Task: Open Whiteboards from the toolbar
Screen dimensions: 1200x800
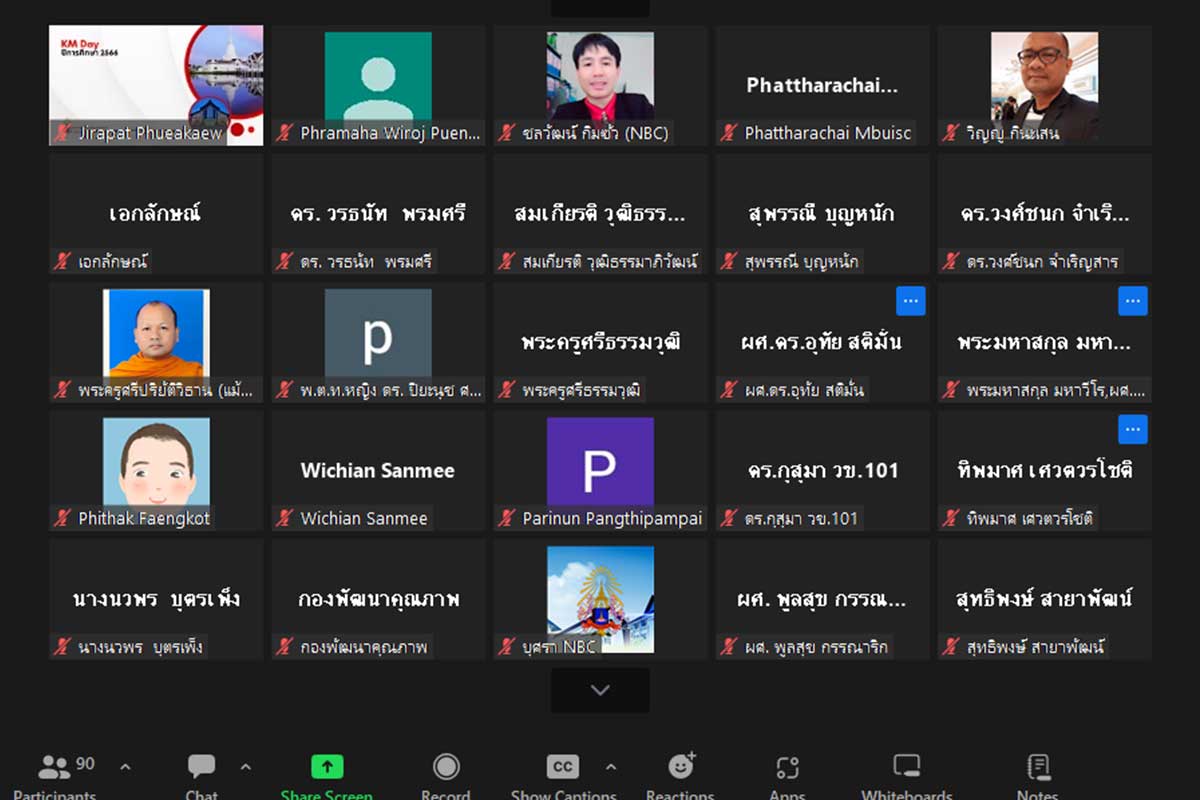Action: [906, 768]
